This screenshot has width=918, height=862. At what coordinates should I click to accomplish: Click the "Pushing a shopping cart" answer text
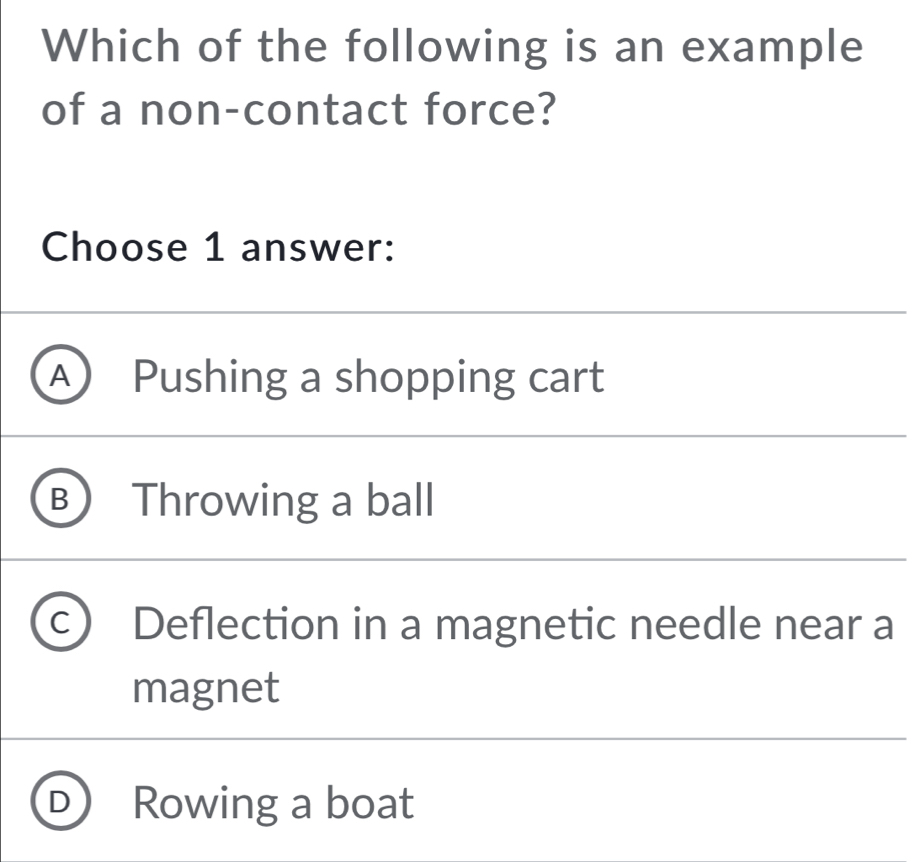(x=369, y=378)
